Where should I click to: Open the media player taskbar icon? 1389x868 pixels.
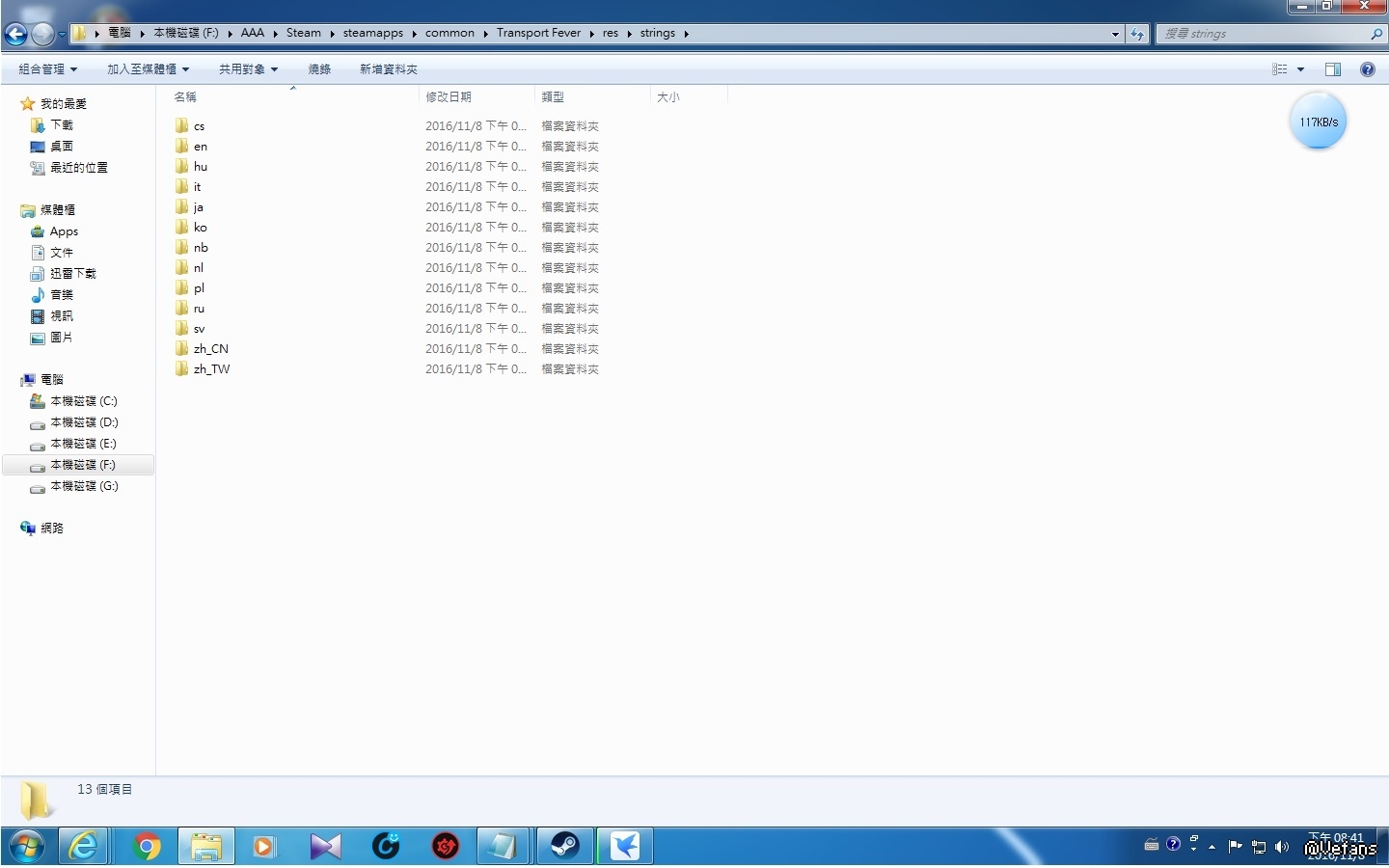(264, 847)
